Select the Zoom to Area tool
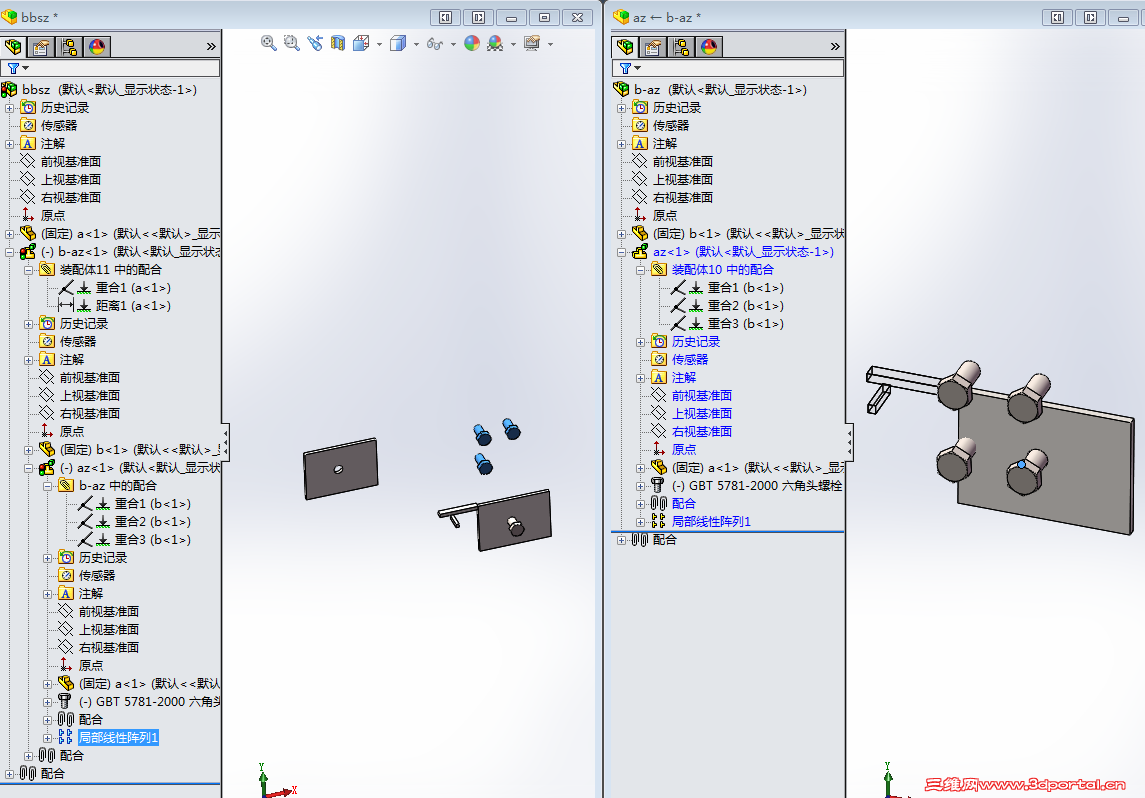The image size is (1145, 798). (291, 43)
